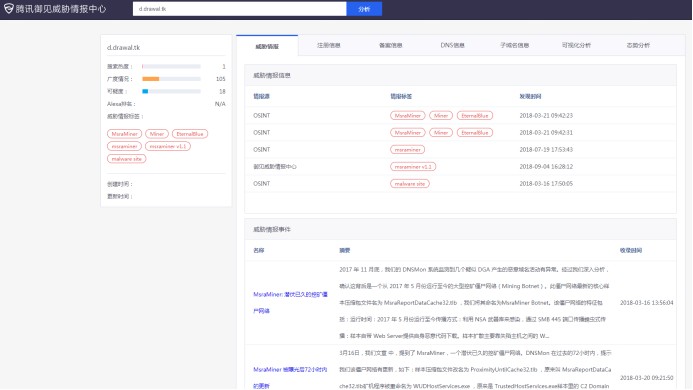Viewport: 693px width, 390px height.
Task: Click the 情报标签 column header
Action: [x=401, y=96]
